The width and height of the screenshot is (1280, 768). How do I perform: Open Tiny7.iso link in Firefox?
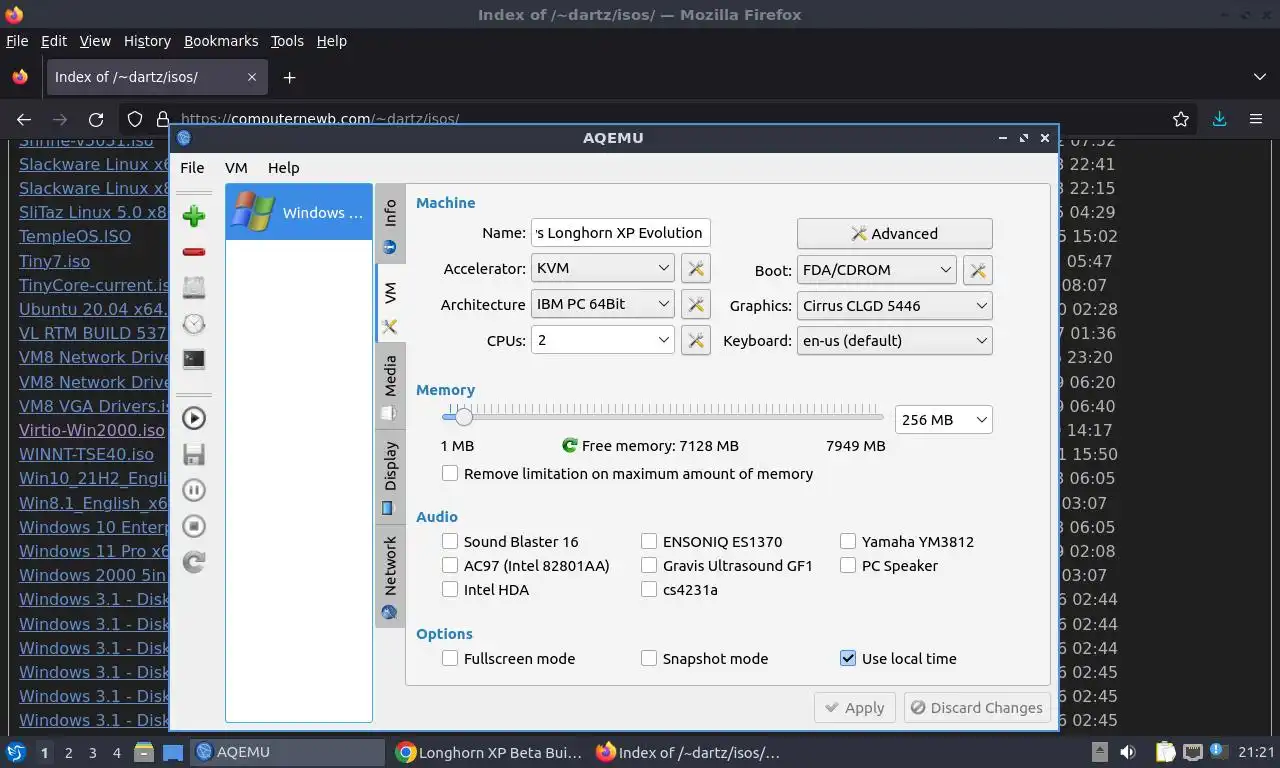coord(54,261)
